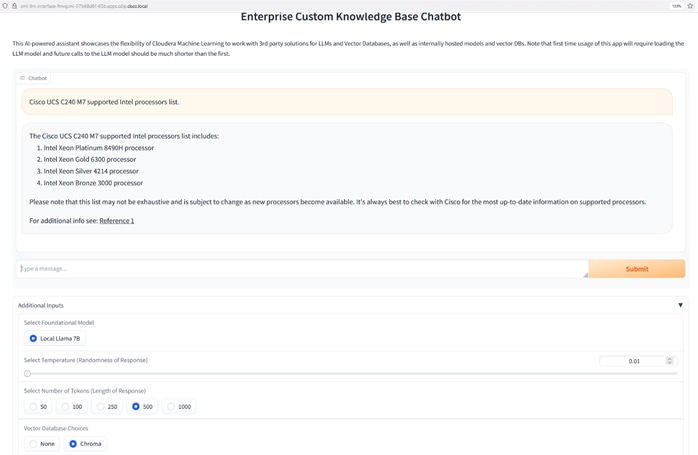Click the Type a message input field

click(x=302, y=269)
